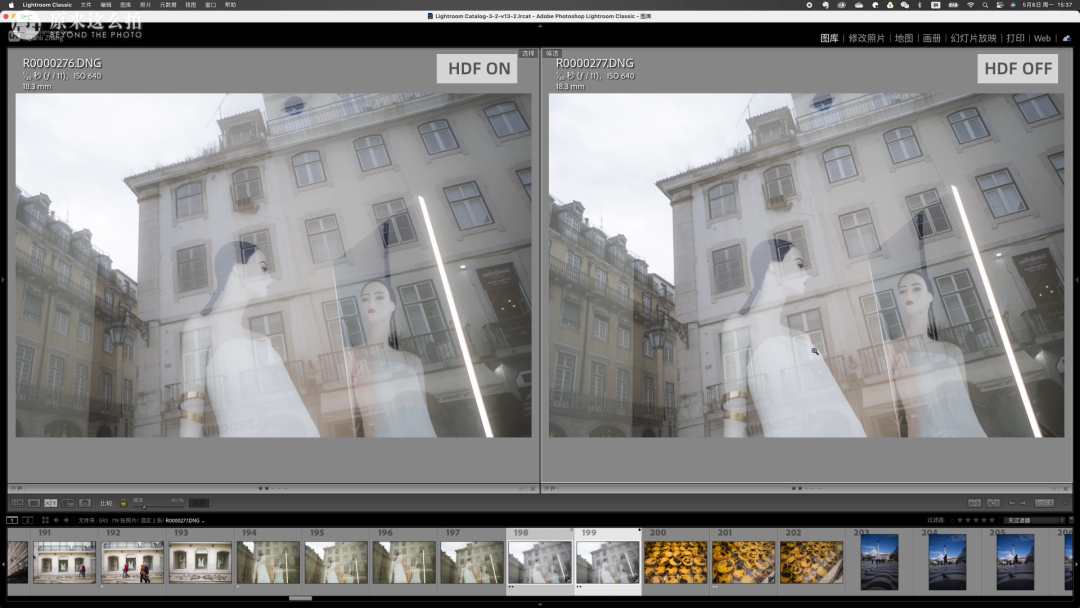Adjust the zoom slider in toolbar
Image resolution: width=1080 pixels, height=608 pixels.
point(146,505)
